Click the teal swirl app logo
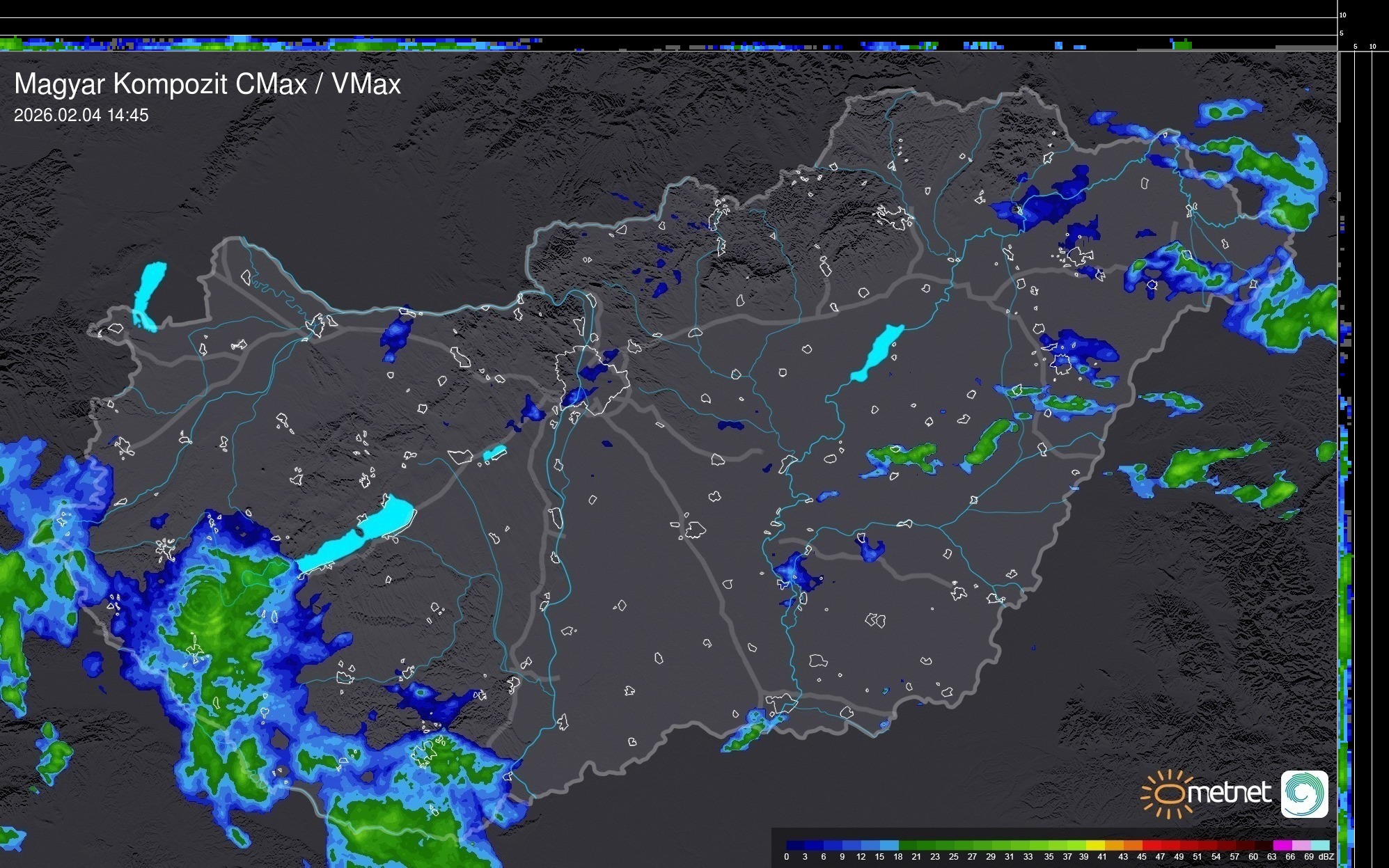The height and width of the screenshot is (868, 1389). click(1304, 794)
